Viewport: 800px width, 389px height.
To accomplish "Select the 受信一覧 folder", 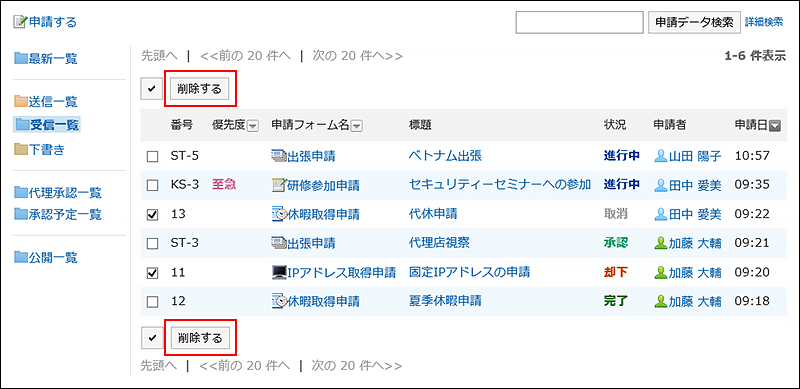I will pos(54,124).
